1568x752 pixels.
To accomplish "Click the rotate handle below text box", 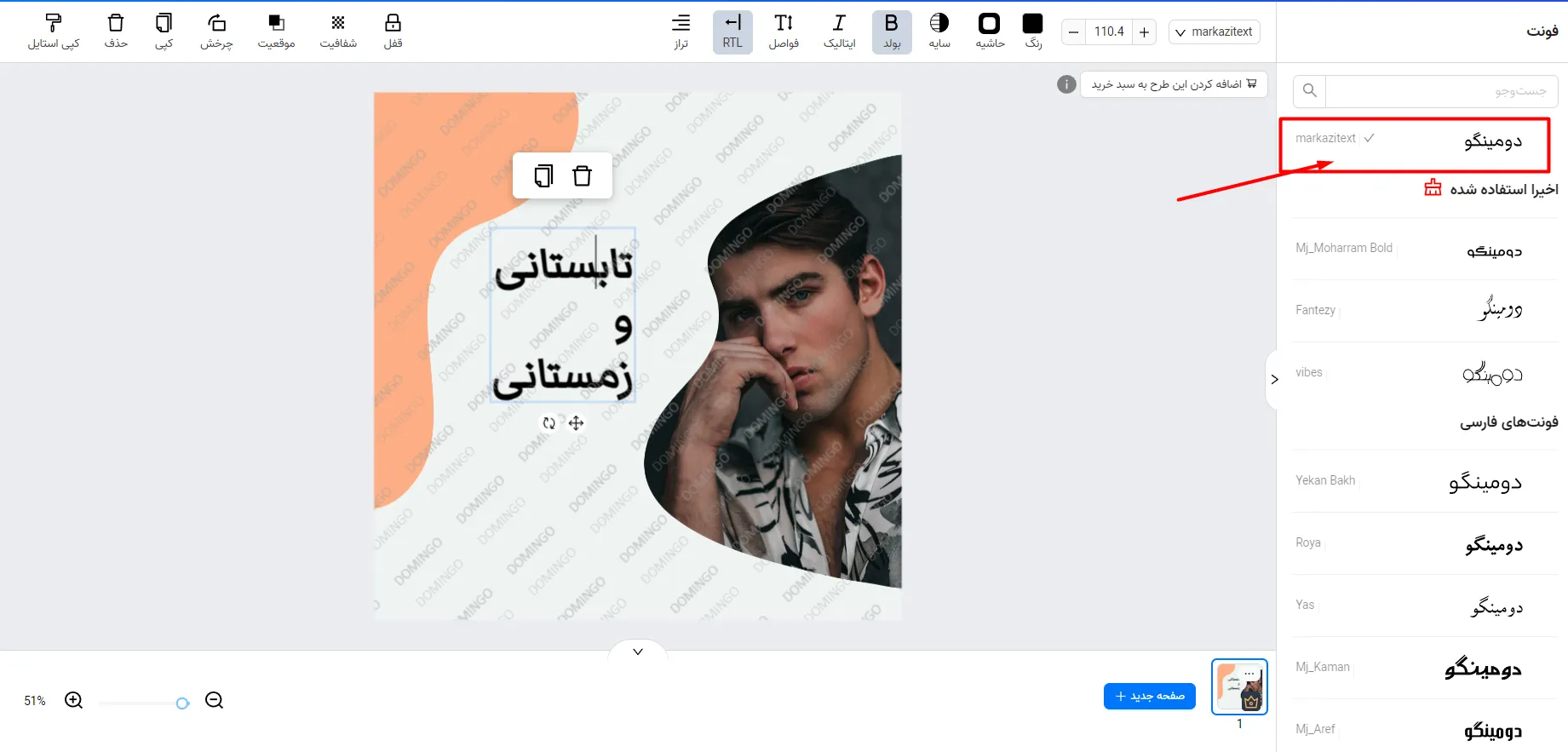I will click(549, 423).
